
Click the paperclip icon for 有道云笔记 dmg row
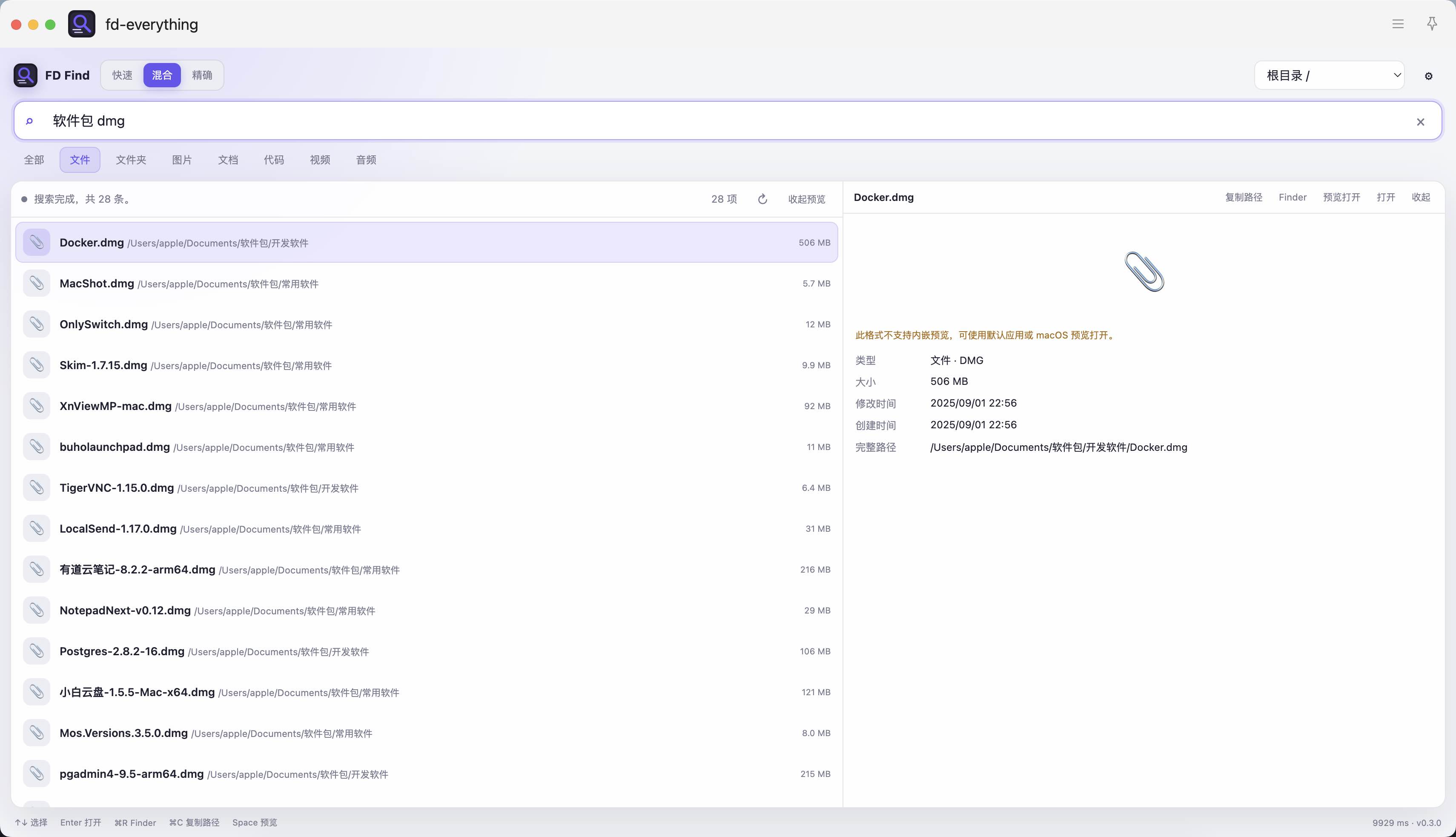pos(37,568)
